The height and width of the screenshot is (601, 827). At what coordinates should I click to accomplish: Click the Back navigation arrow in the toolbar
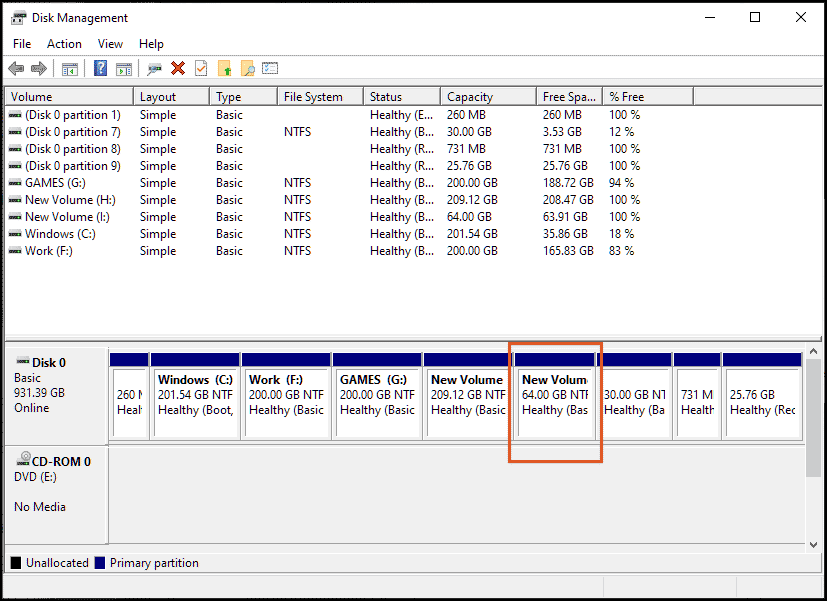(15, 68)
